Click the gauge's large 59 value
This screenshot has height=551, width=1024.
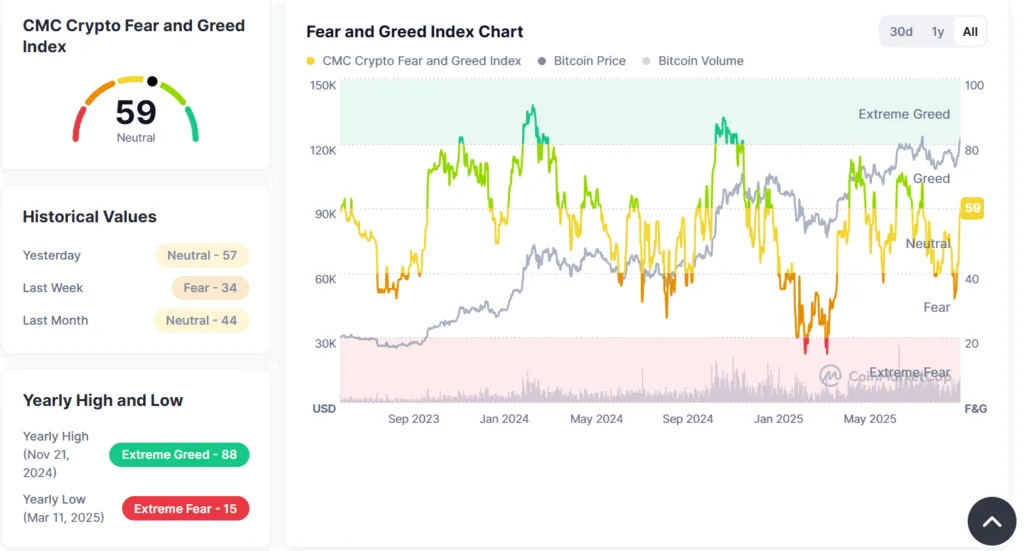pos(136,112)
